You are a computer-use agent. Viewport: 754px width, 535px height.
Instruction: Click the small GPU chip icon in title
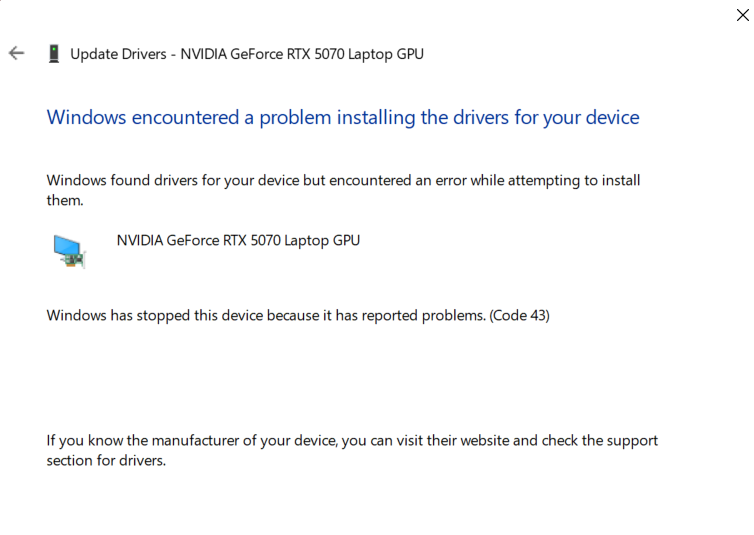[x=53, y=54]
